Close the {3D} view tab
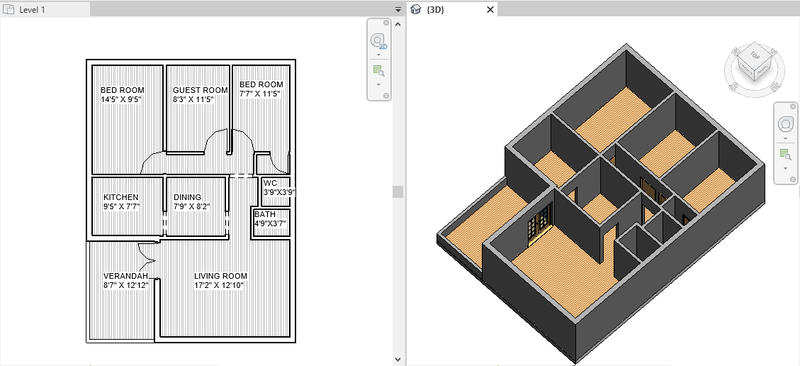 coord(490,9)
